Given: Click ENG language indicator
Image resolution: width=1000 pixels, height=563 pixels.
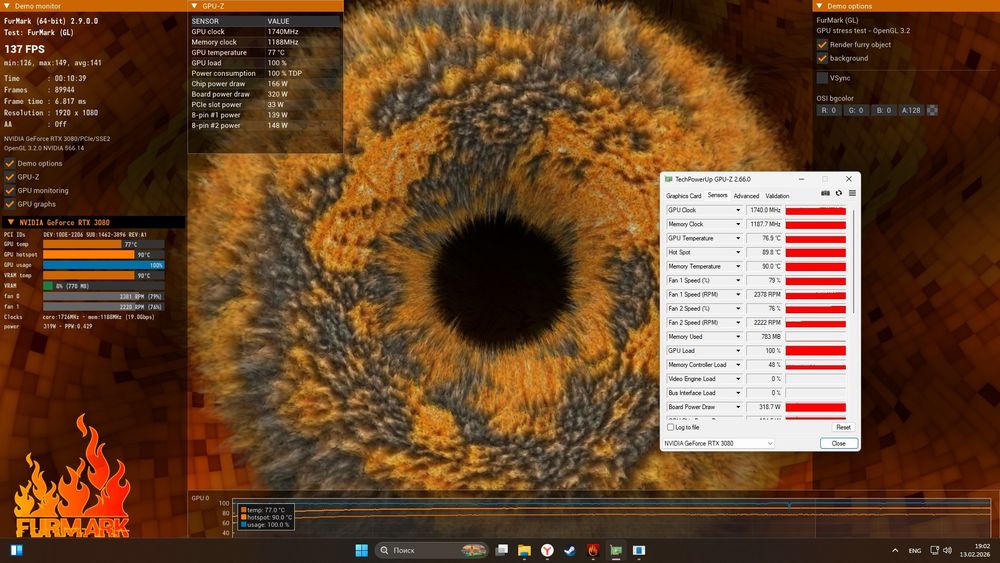Looking at the screenshot, I should tap(915, 550).
